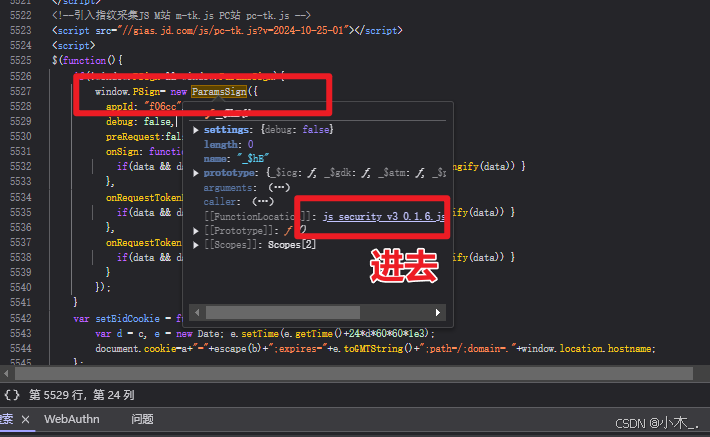Expand the settings property in the tooltip
Image resolution: width=710 pixels, height=437 pixels.
click(196, 130)
